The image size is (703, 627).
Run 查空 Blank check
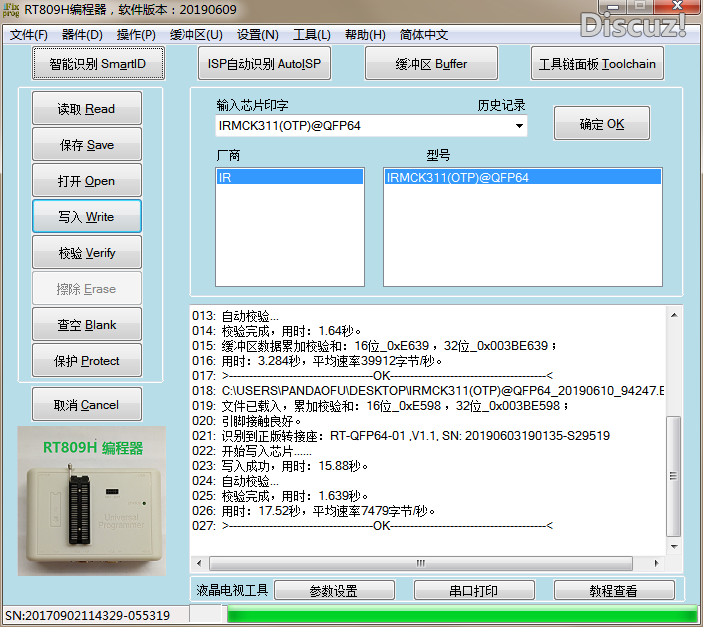pyautogui.click(x=86, y=325)
